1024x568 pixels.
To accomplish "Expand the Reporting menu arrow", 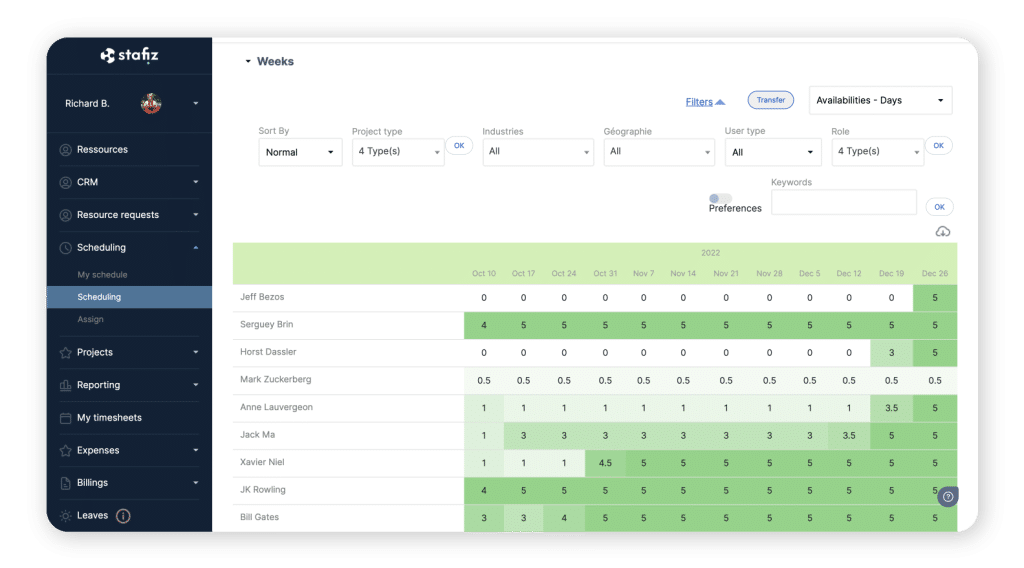I will (195, 385).
